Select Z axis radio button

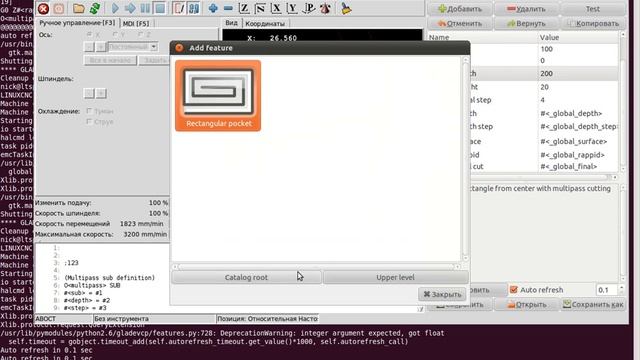point(140,35)
